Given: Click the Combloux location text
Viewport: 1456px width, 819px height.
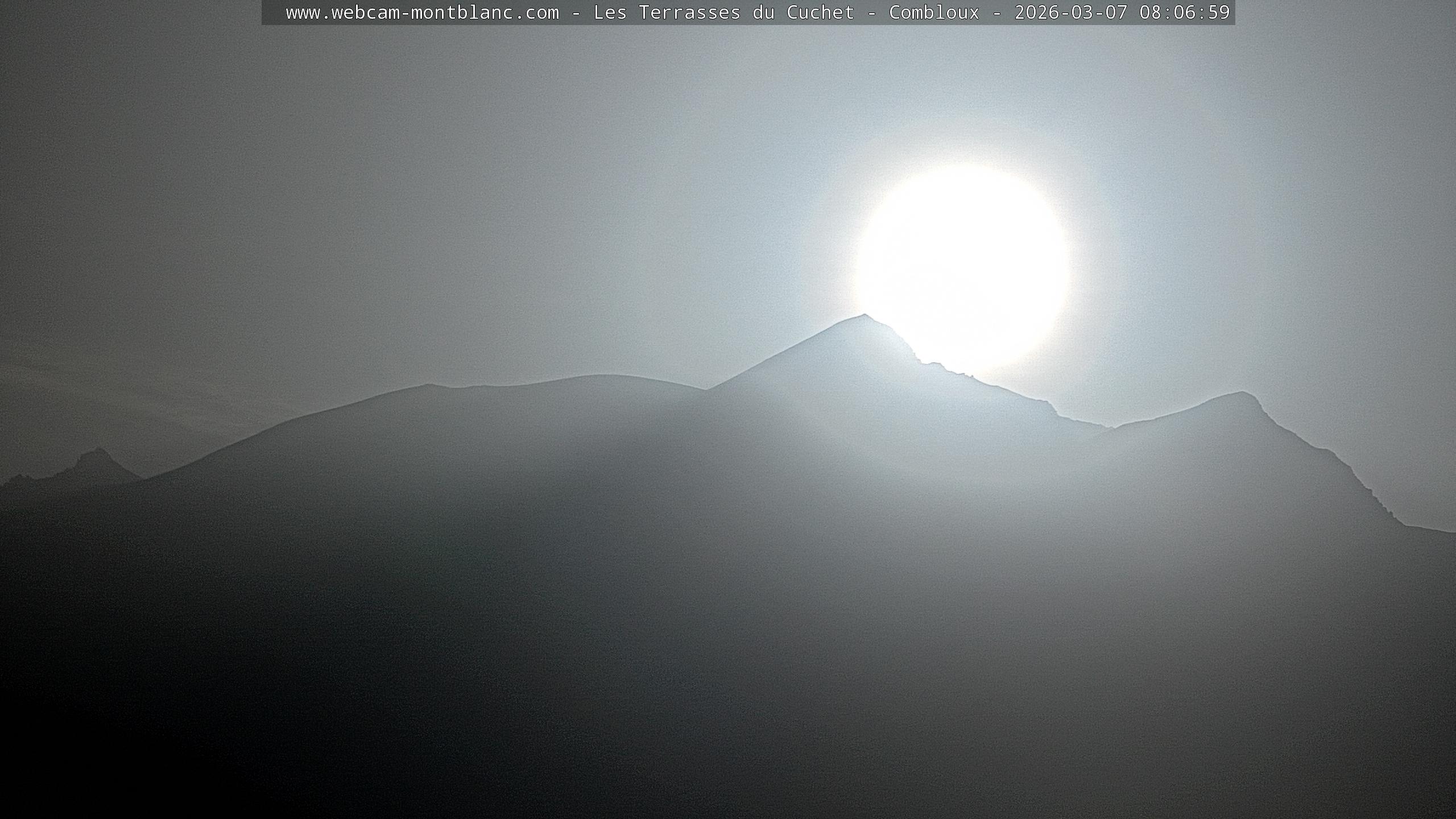Looking at the screenshot, I should tap(934, 13).
